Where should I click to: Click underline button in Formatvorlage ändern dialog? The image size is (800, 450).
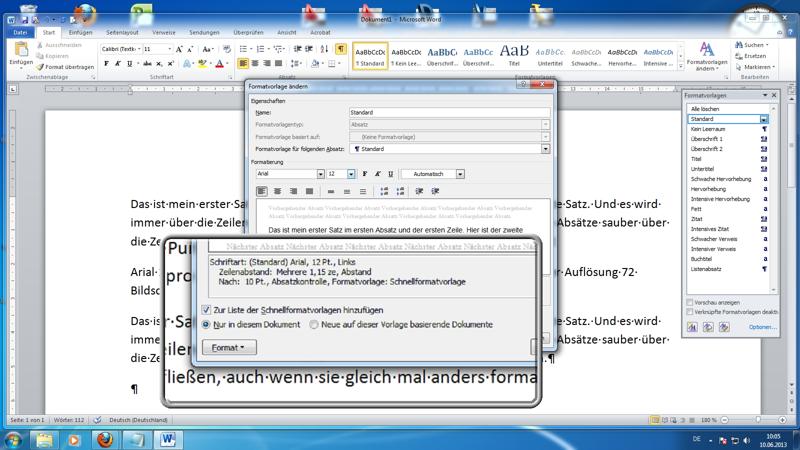tap(391, 174)
